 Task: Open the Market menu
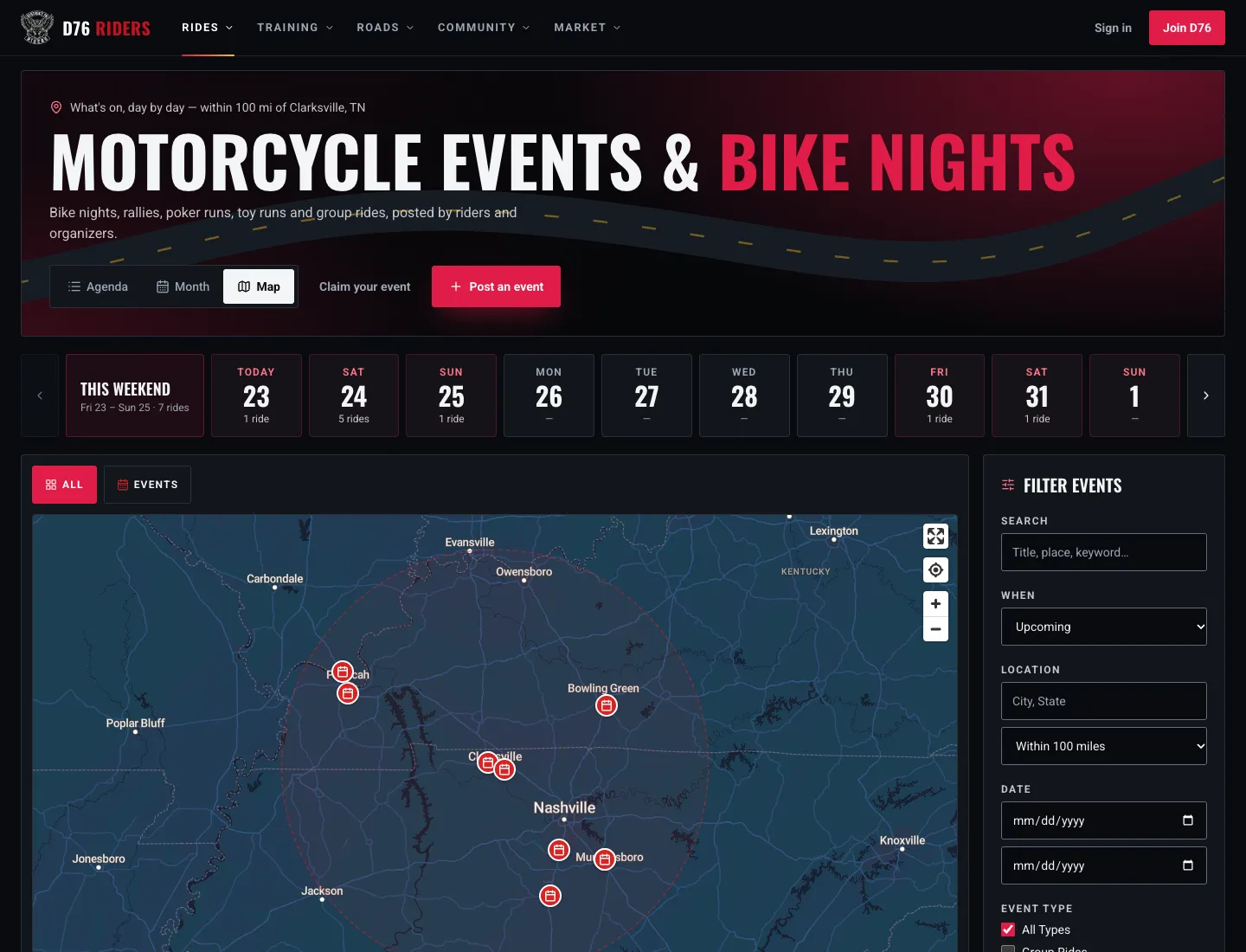pyautogui.click(x=588, y=28)
